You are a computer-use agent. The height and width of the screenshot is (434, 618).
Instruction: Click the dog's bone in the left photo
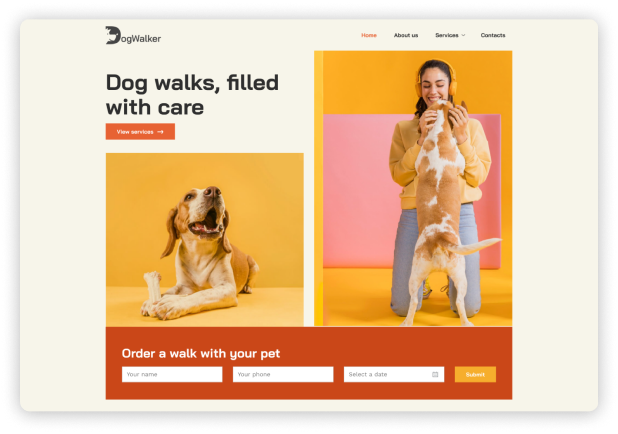click(153, 285)
